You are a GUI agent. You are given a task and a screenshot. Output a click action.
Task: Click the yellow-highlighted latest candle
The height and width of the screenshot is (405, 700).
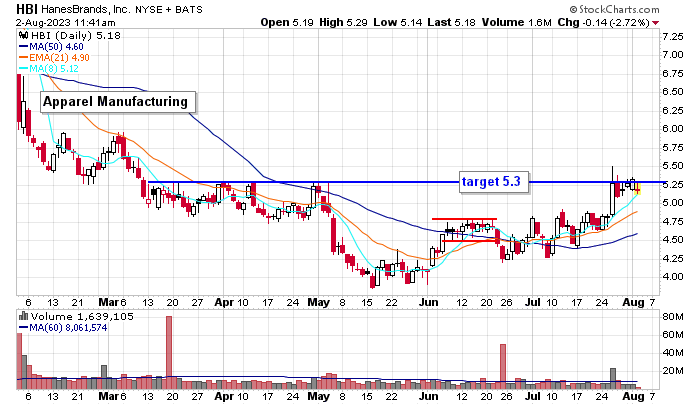tap(638, 189)
